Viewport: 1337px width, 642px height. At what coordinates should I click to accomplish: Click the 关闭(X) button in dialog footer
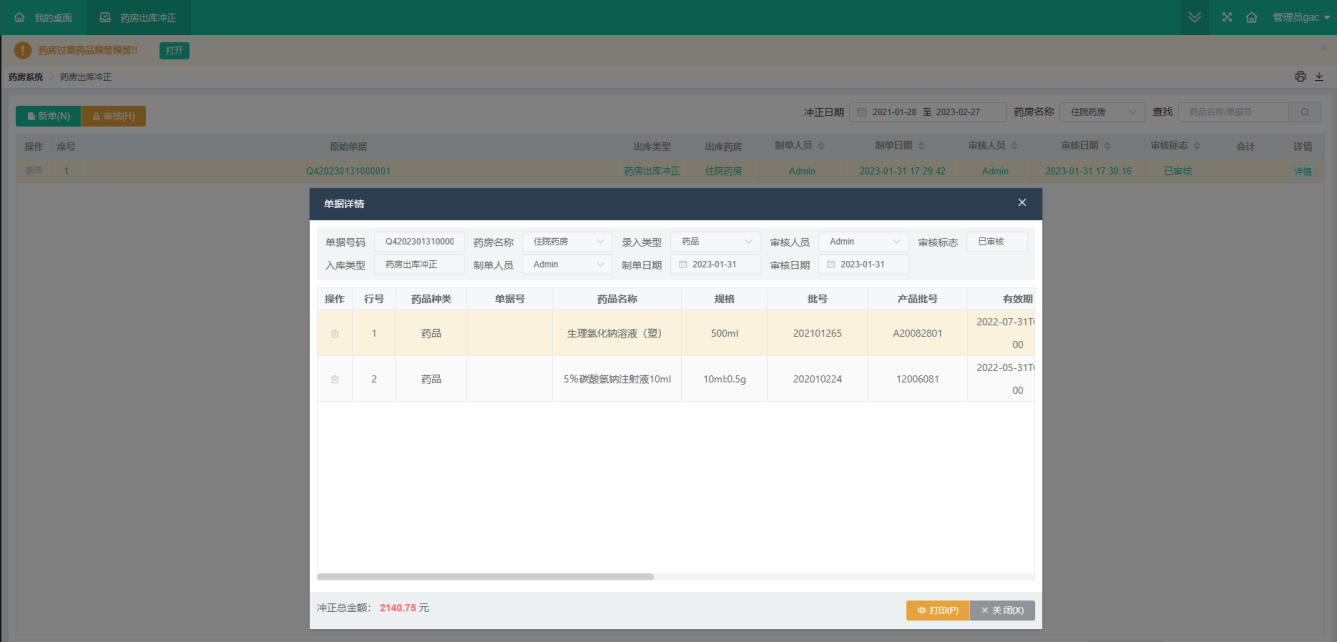(x=1002, y=610)
